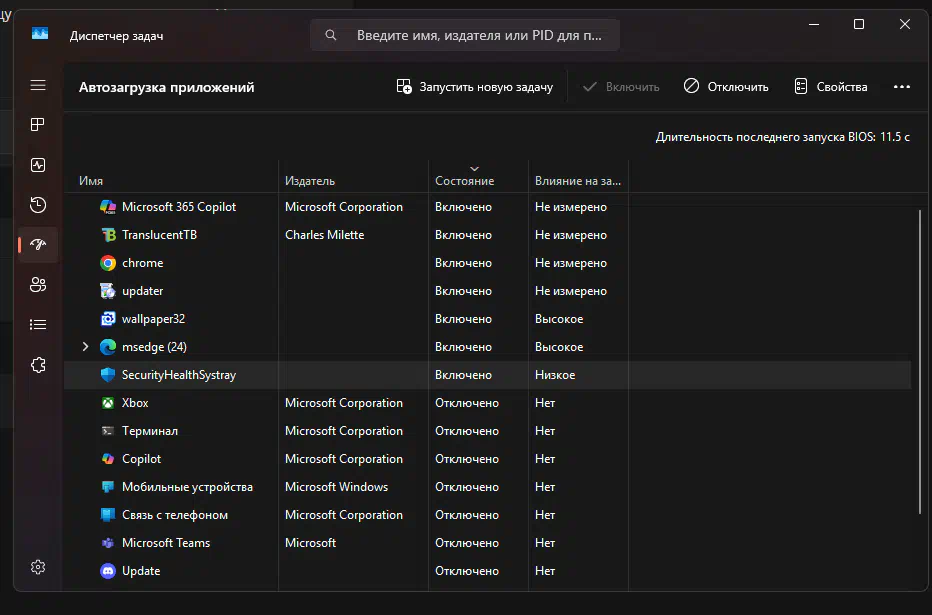Click the search input field
The width and height of the screenshot is (932, 615).
click(478, 35)
